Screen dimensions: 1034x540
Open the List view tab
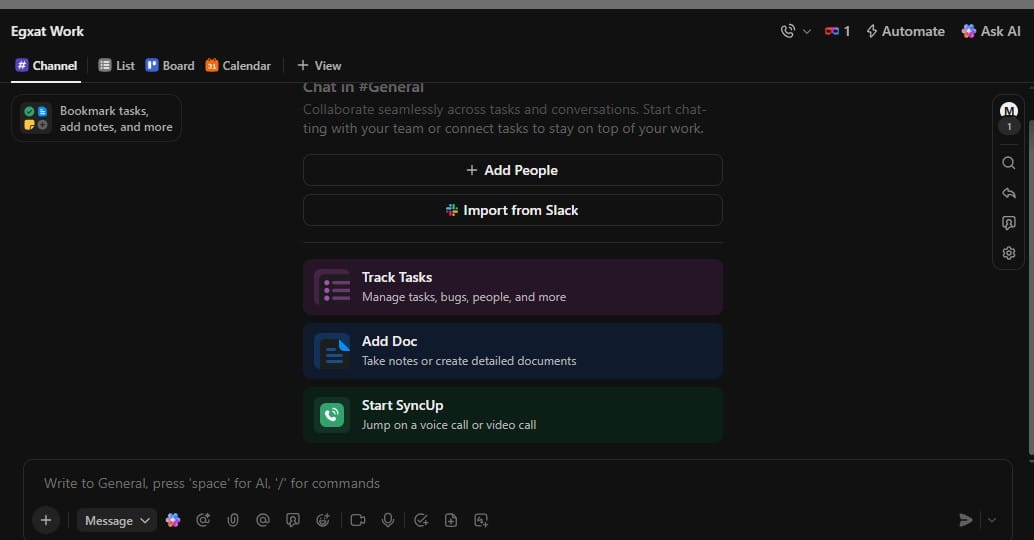point(117,65)
